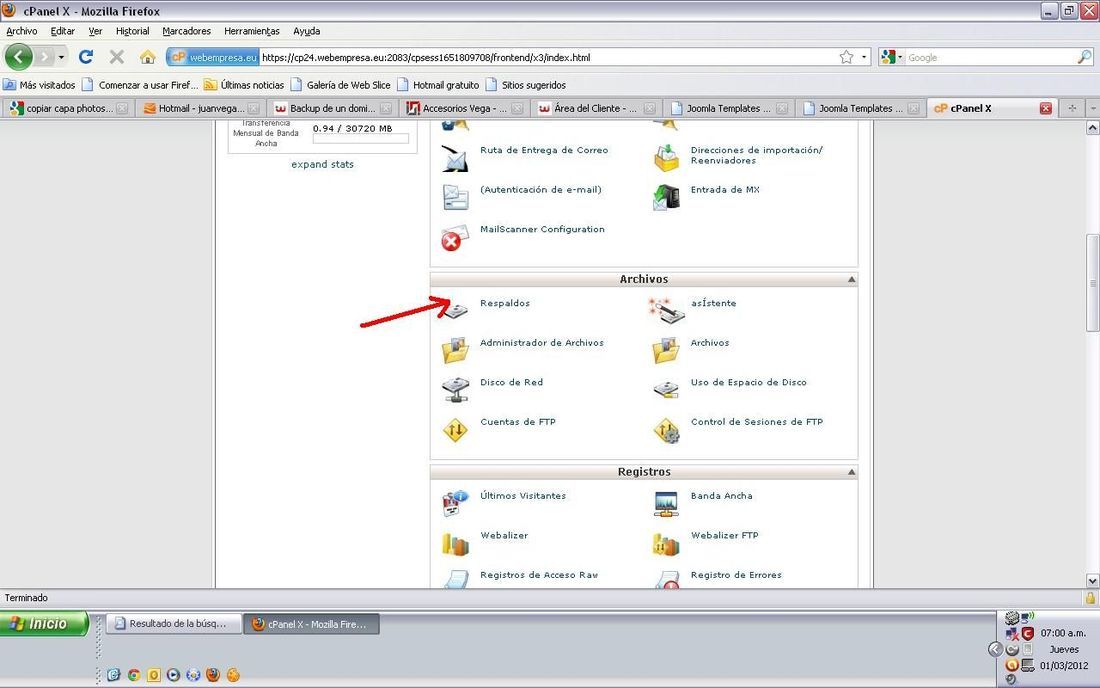Click the expand stats link
1100x688 pixels.
tap(323, 164)
